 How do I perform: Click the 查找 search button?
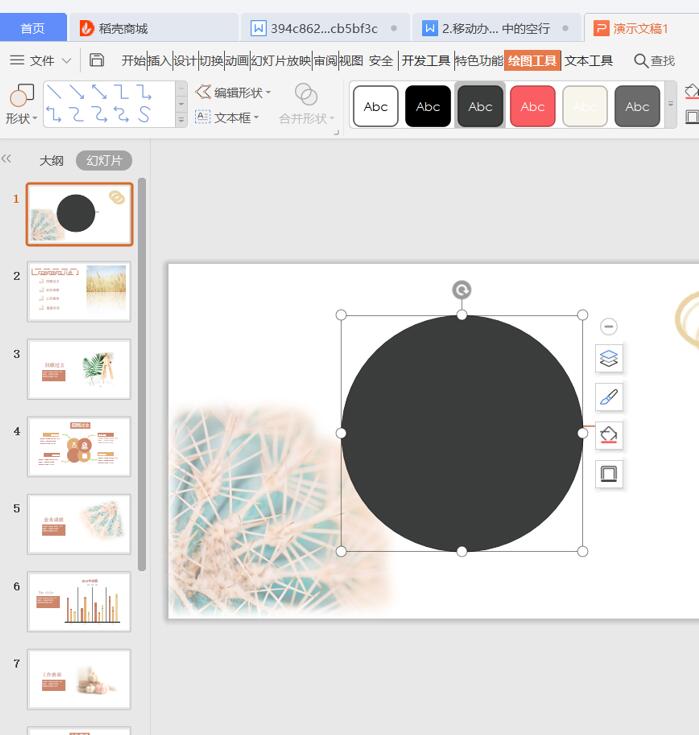click(654, 60)
